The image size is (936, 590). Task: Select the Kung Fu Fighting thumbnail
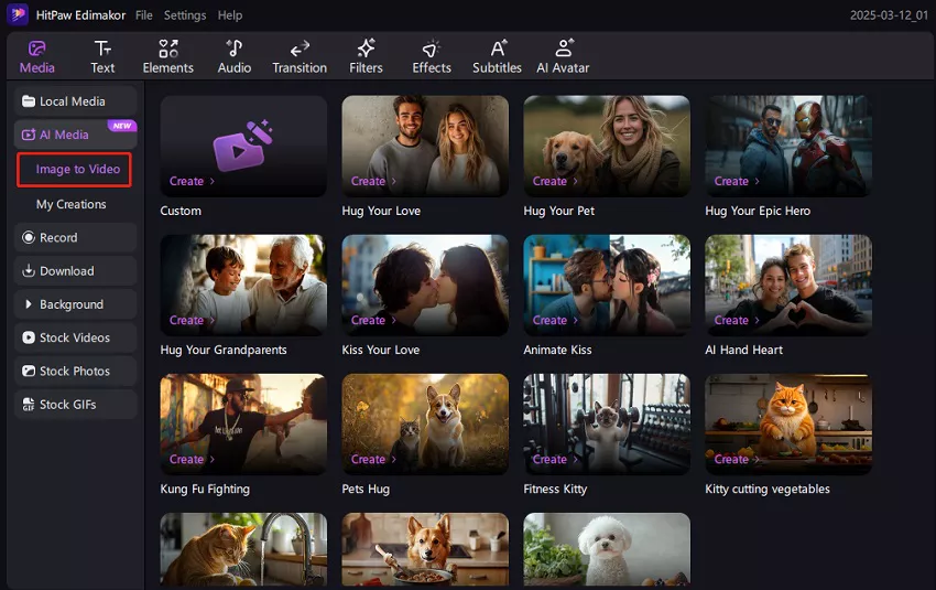pos(244,424)
